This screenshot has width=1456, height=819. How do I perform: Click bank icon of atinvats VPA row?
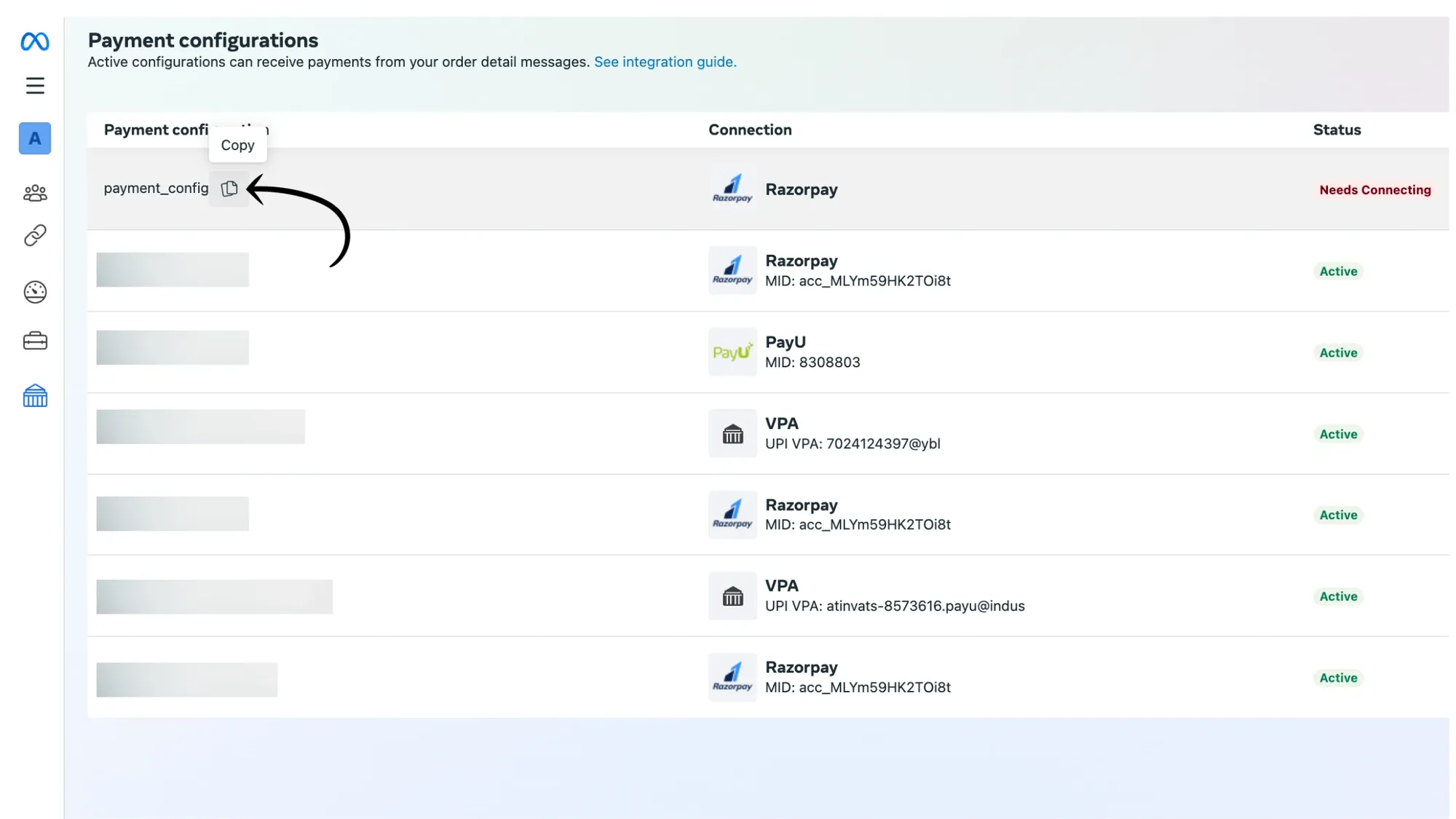732,596
